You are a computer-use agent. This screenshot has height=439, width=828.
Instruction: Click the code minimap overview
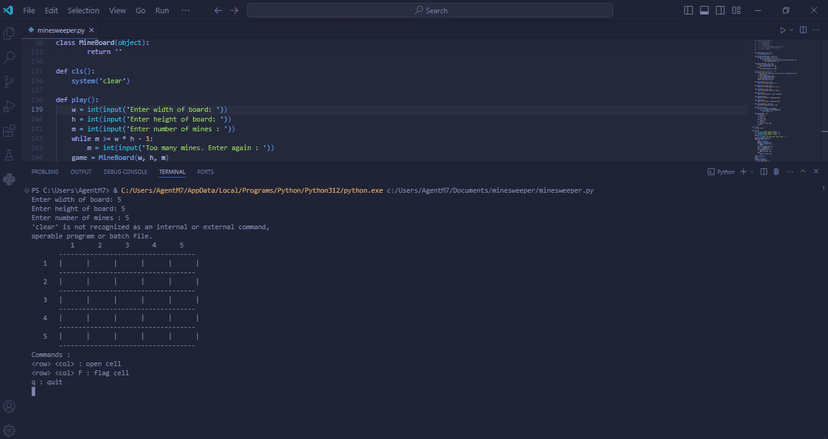[776, 100]
